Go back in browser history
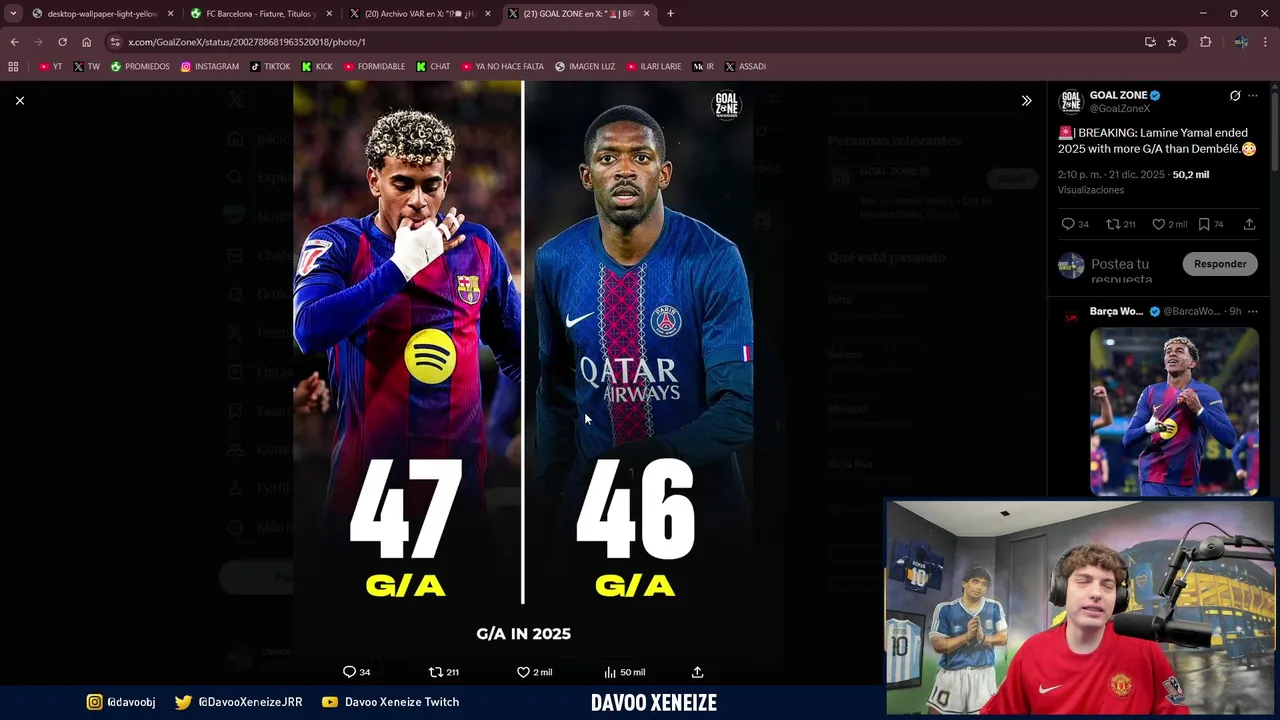The height and width of the screenshot is (720, 1280). 14,42
